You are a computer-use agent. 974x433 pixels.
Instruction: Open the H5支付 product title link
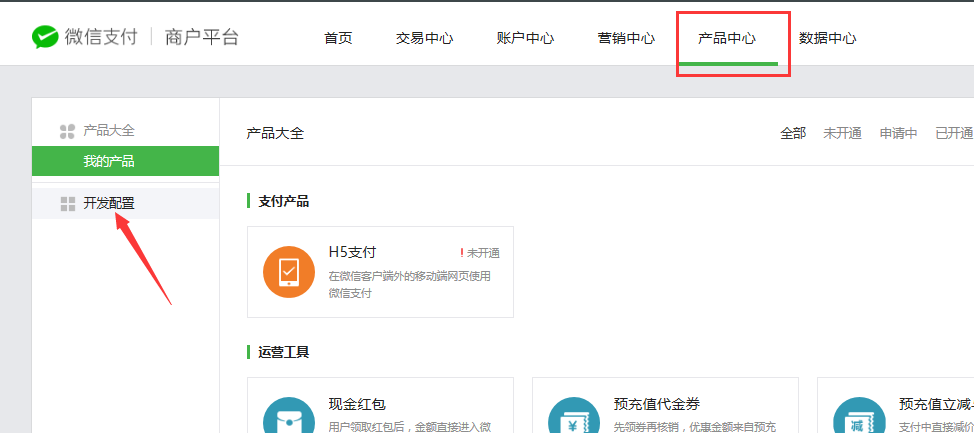pos(352,252)
